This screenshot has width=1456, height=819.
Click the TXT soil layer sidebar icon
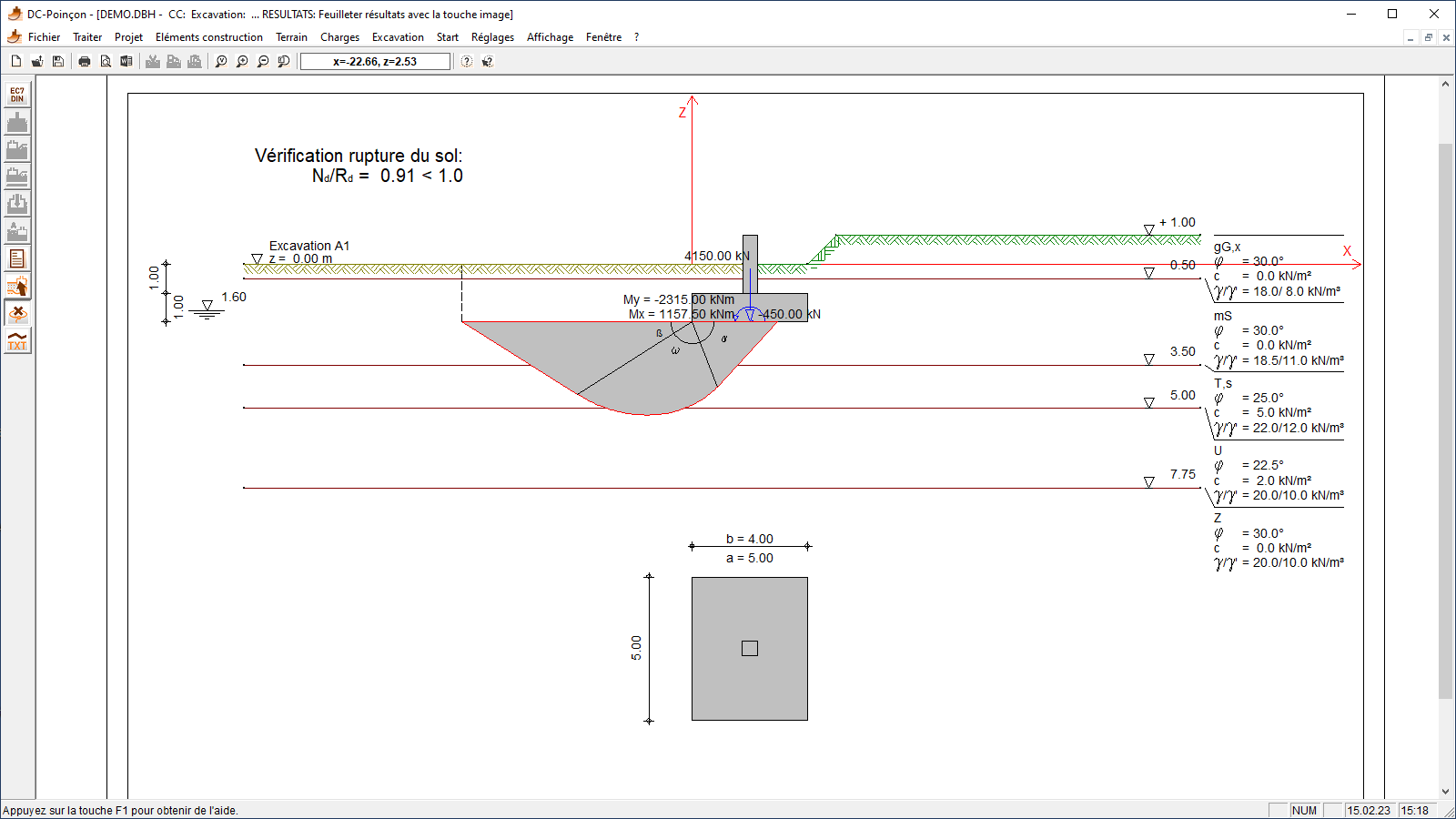click(x=17, y=341)
